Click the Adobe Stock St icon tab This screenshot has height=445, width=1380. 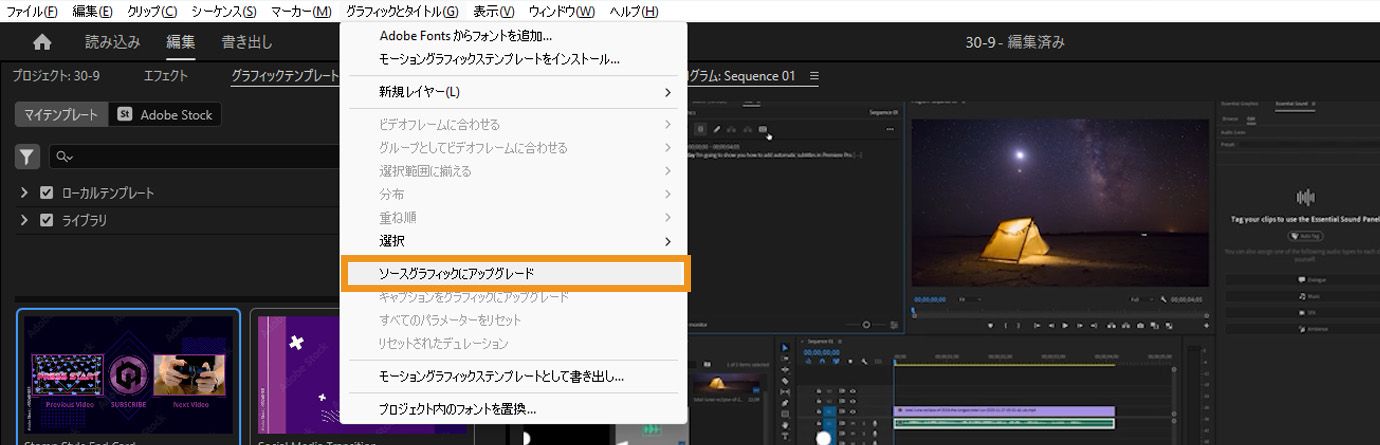165,115
